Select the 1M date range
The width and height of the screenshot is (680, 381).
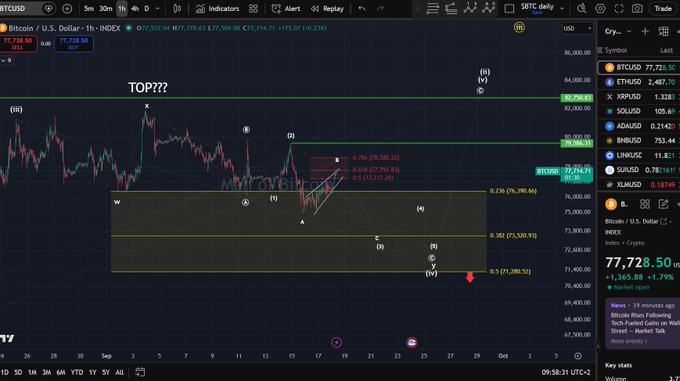pos(32,372)
